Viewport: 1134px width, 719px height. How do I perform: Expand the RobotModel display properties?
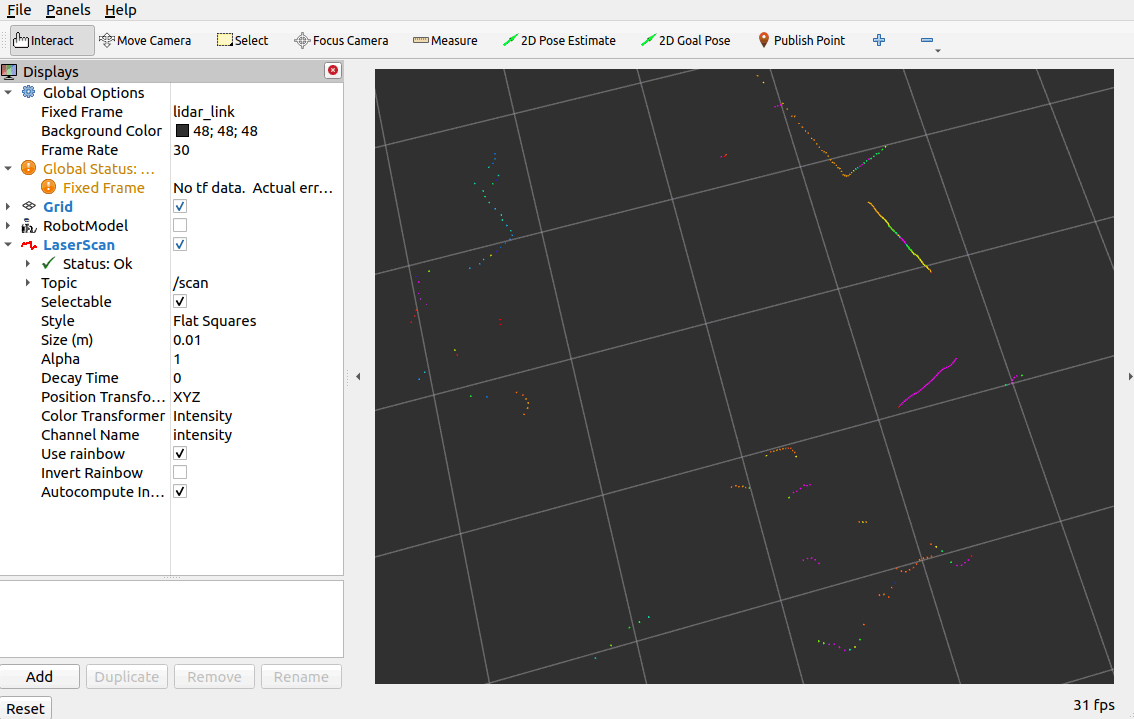[8, 226]
